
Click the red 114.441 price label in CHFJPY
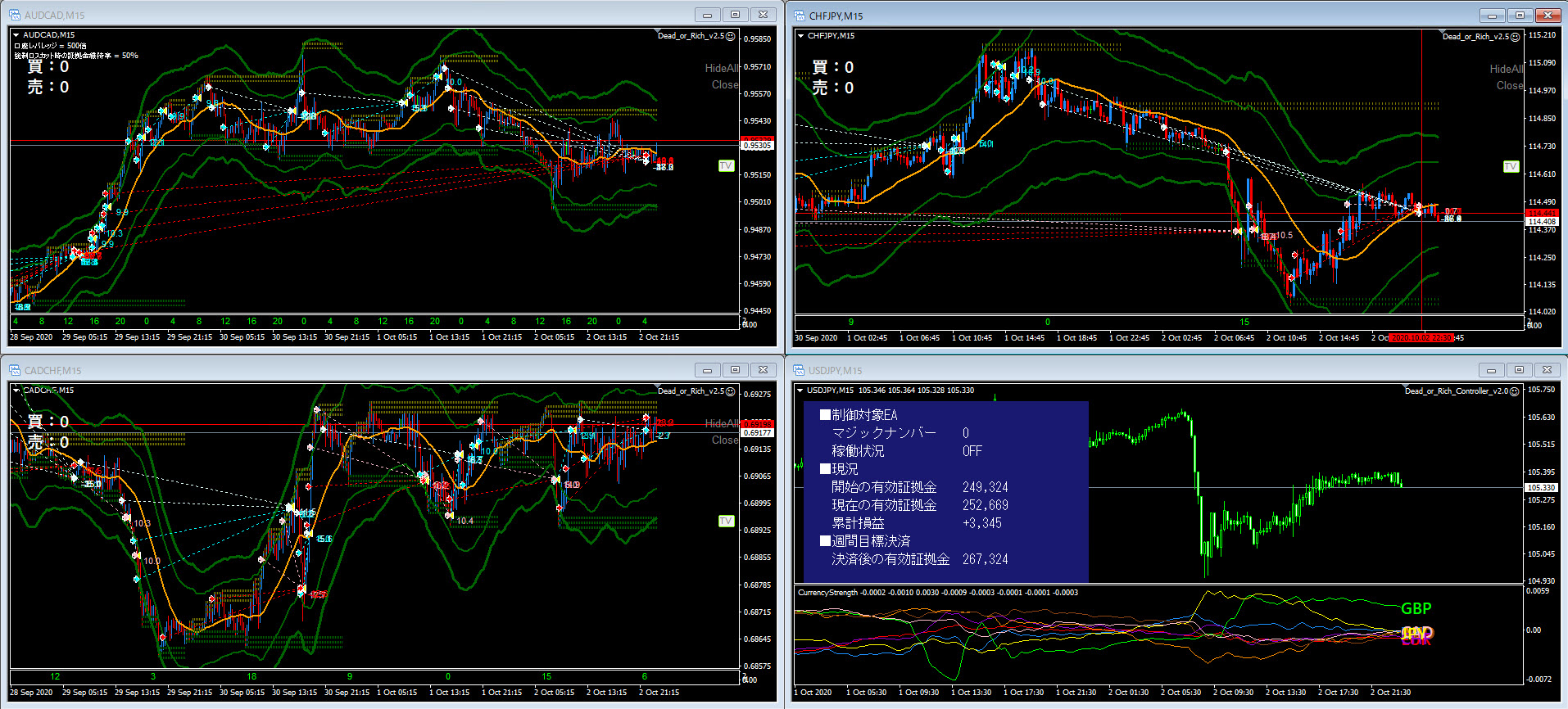[x=1542, y=213]
